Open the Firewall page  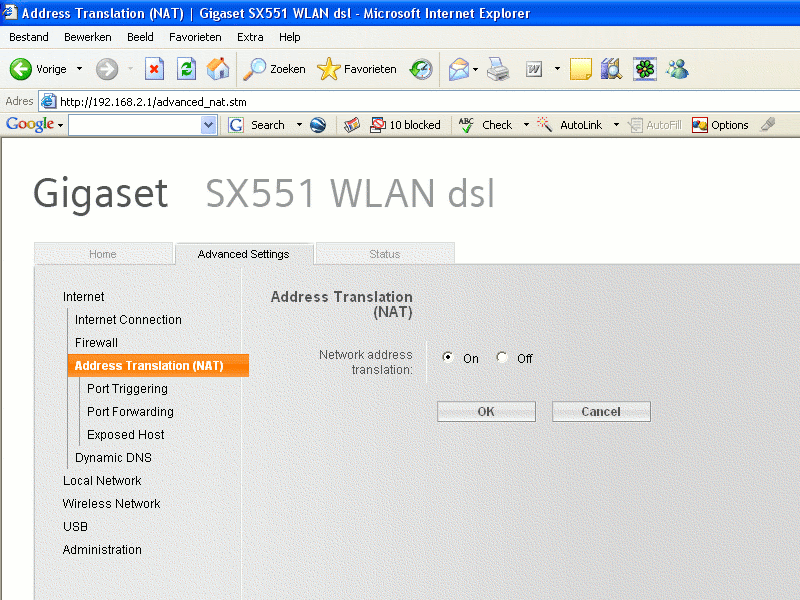(x=96, y=343)
